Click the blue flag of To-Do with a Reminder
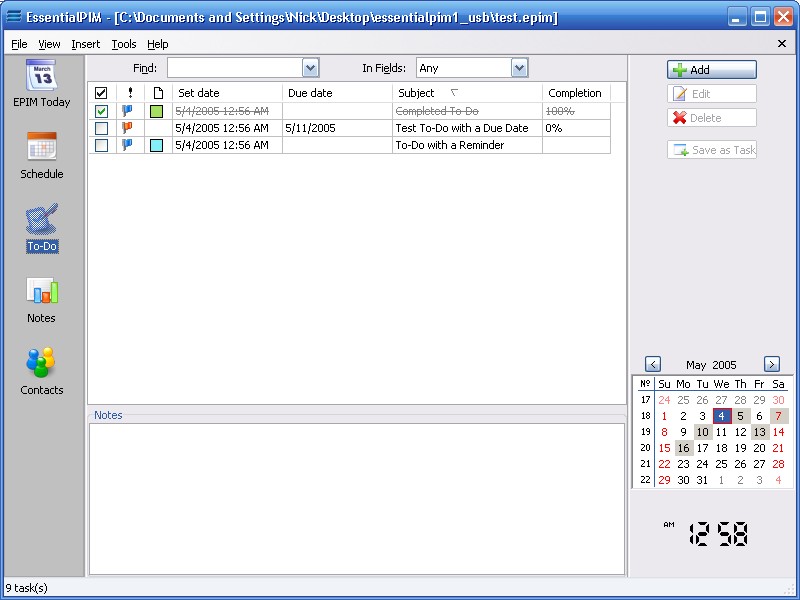Screen dimensions: 800x600 coord(127,145)
